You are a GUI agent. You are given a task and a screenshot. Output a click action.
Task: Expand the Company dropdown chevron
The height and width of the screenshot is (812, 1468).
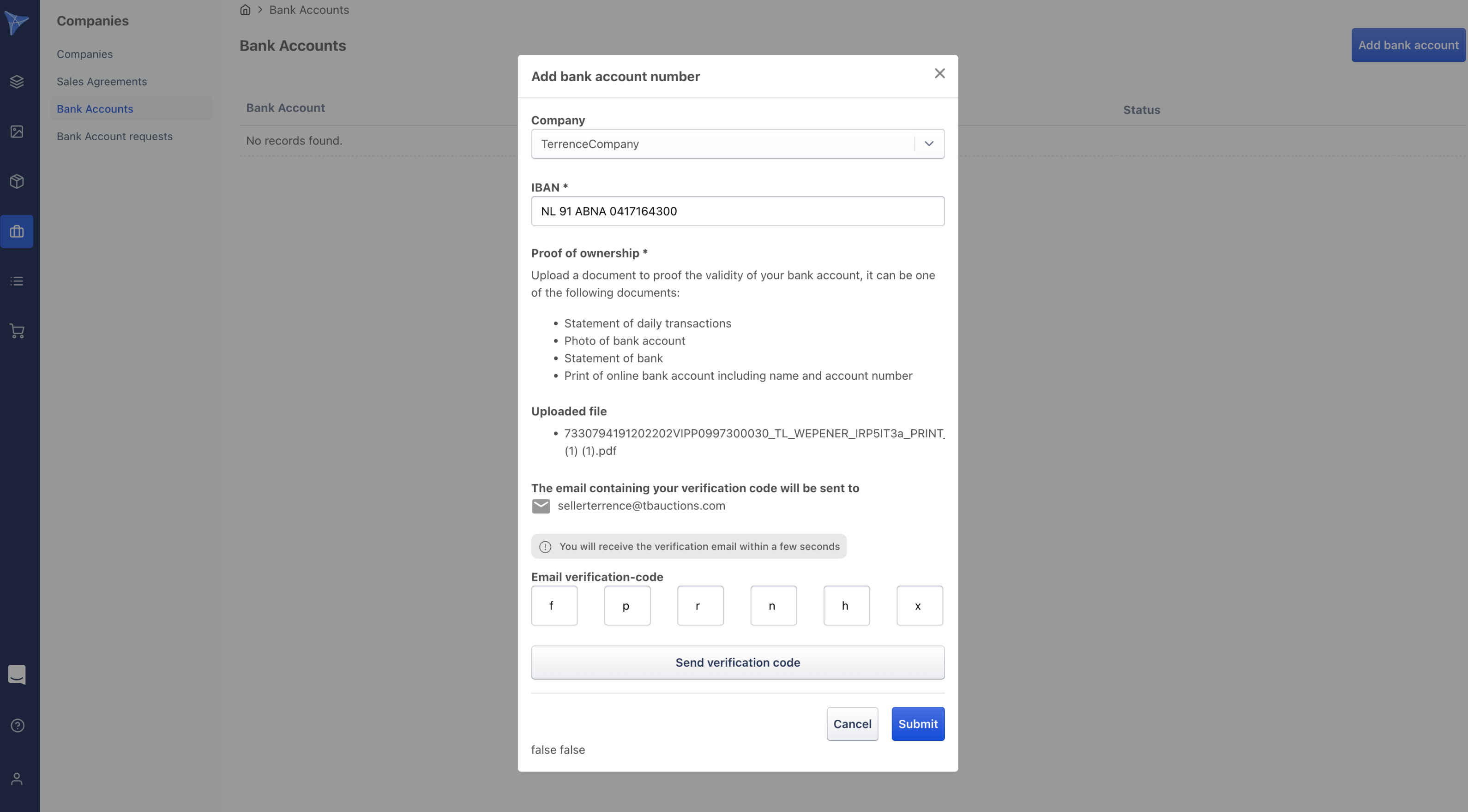tap(929, 144)
